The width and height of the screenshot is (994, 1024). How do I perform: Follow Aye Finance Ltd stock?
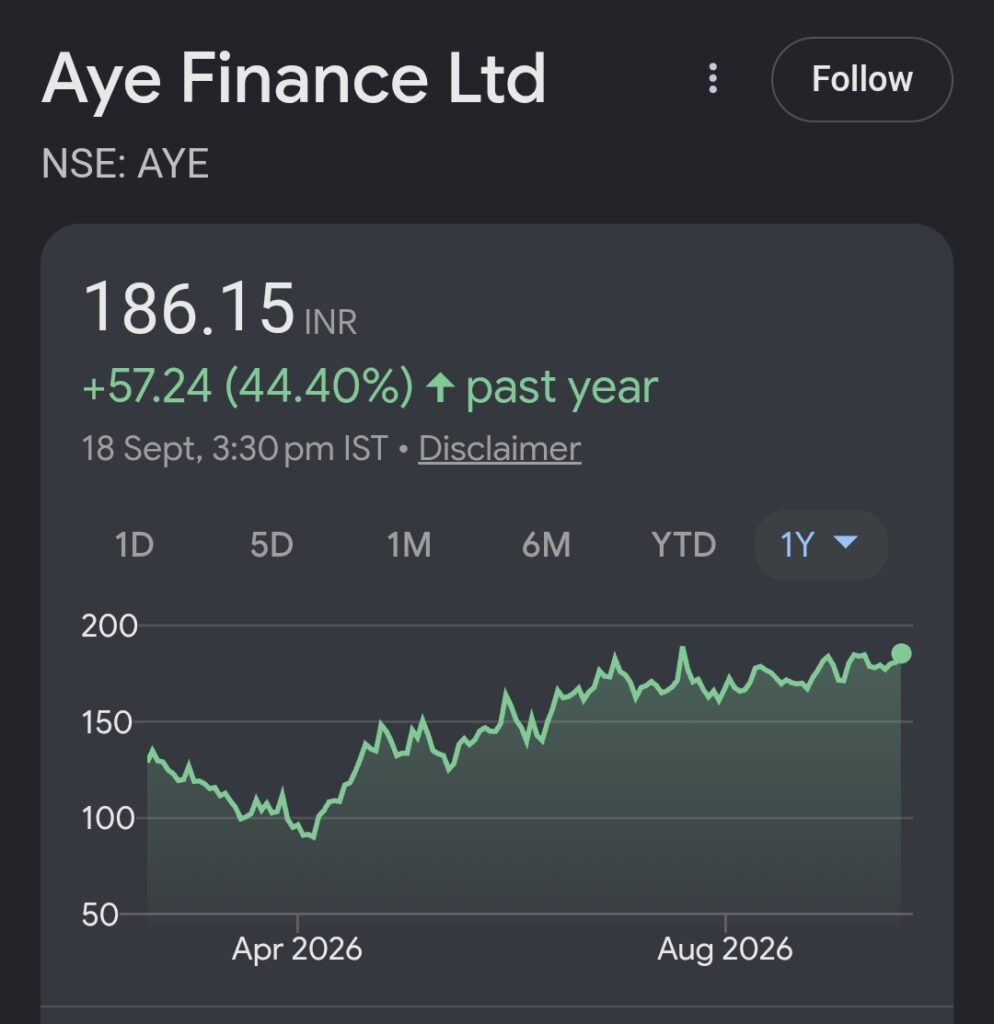(x=861, y=79)
